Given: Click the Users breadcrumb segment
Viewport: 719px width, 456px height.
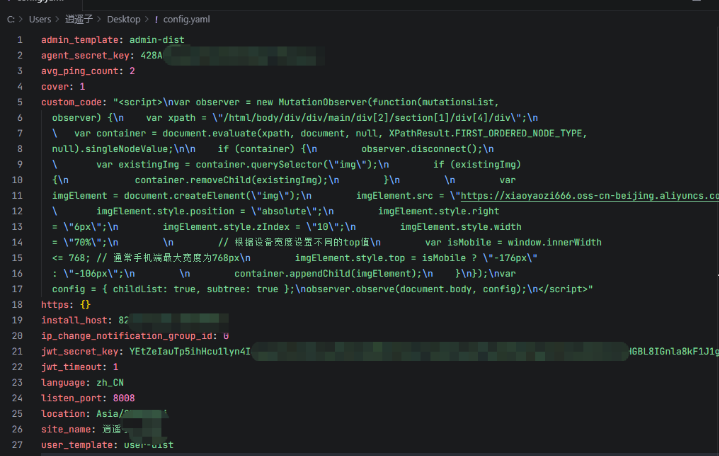Looking at the screenshot, I should pyautogui.click(x=40, y=19).
